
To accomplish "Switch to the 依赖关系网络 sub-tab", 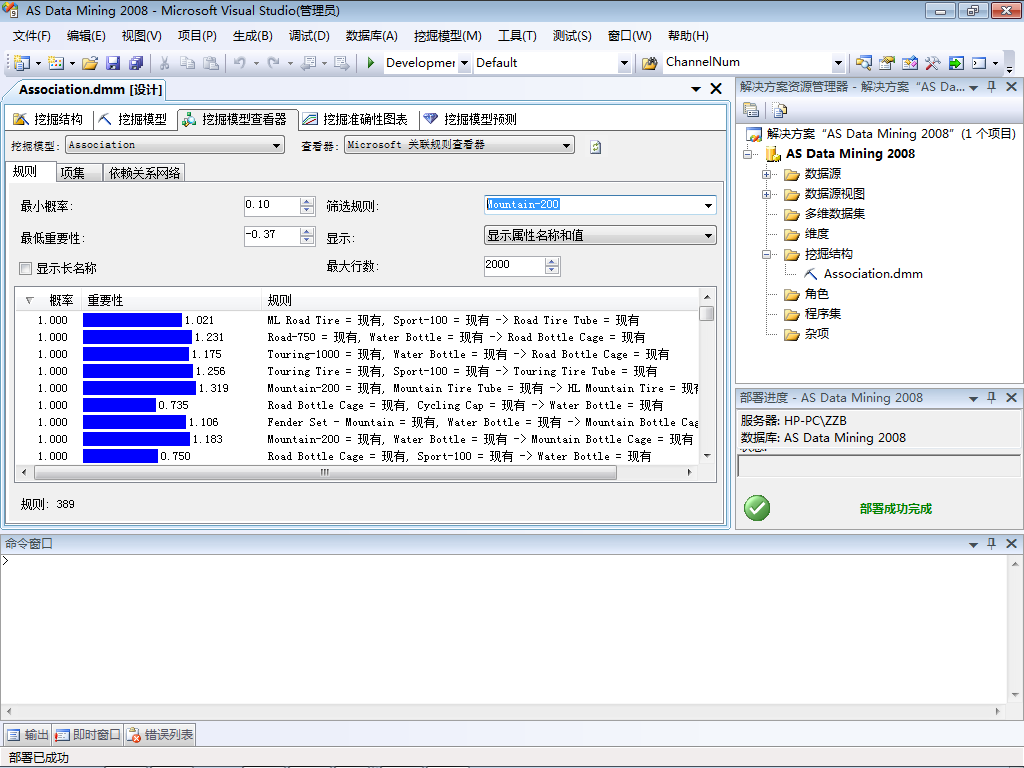I will (x=144, y=172).
